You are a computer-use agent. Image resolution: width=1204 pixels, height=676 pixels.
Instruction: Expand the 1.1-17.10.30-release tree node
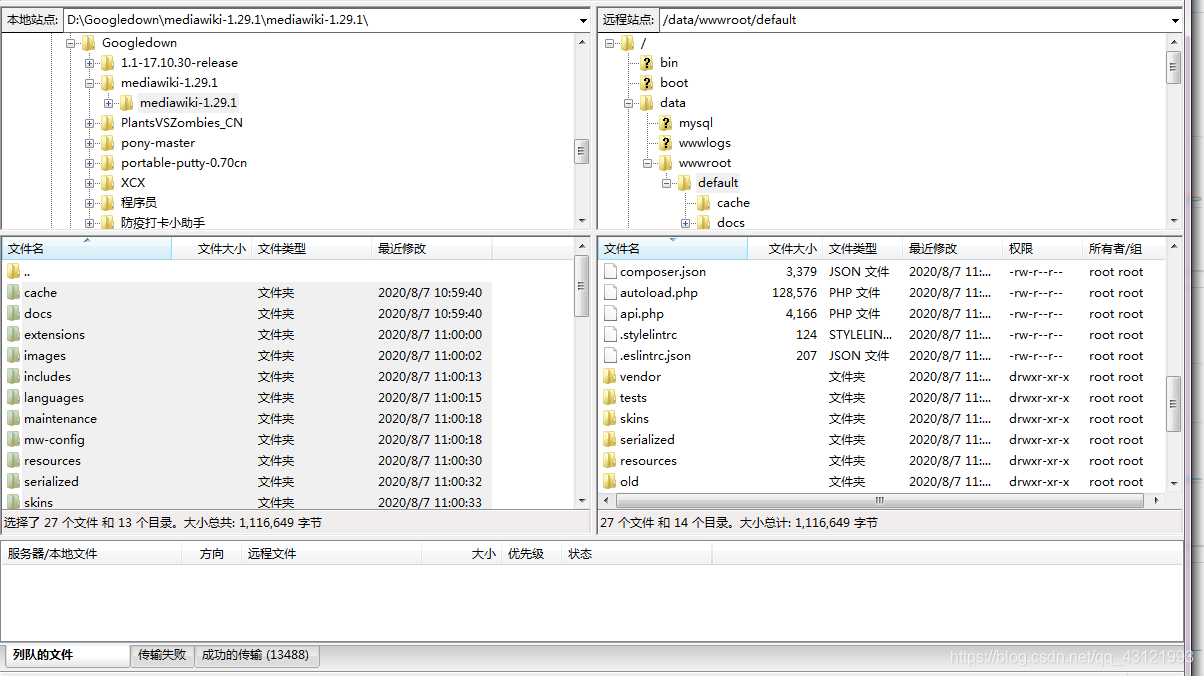click(89, 63)
